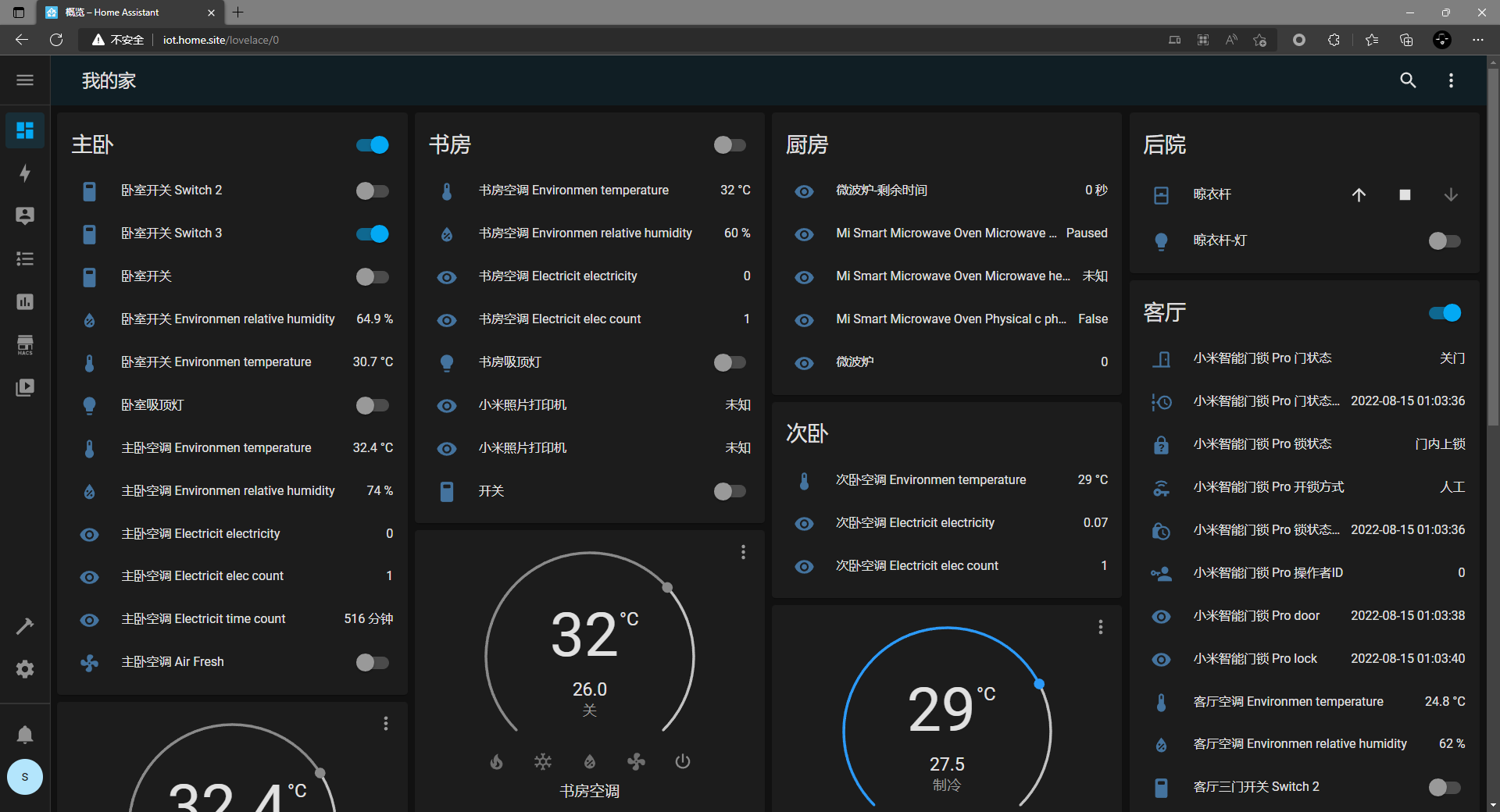Select the 概览 – Home Assistant tab
This screenshot has width=1500, height=812.
(131, 12)
